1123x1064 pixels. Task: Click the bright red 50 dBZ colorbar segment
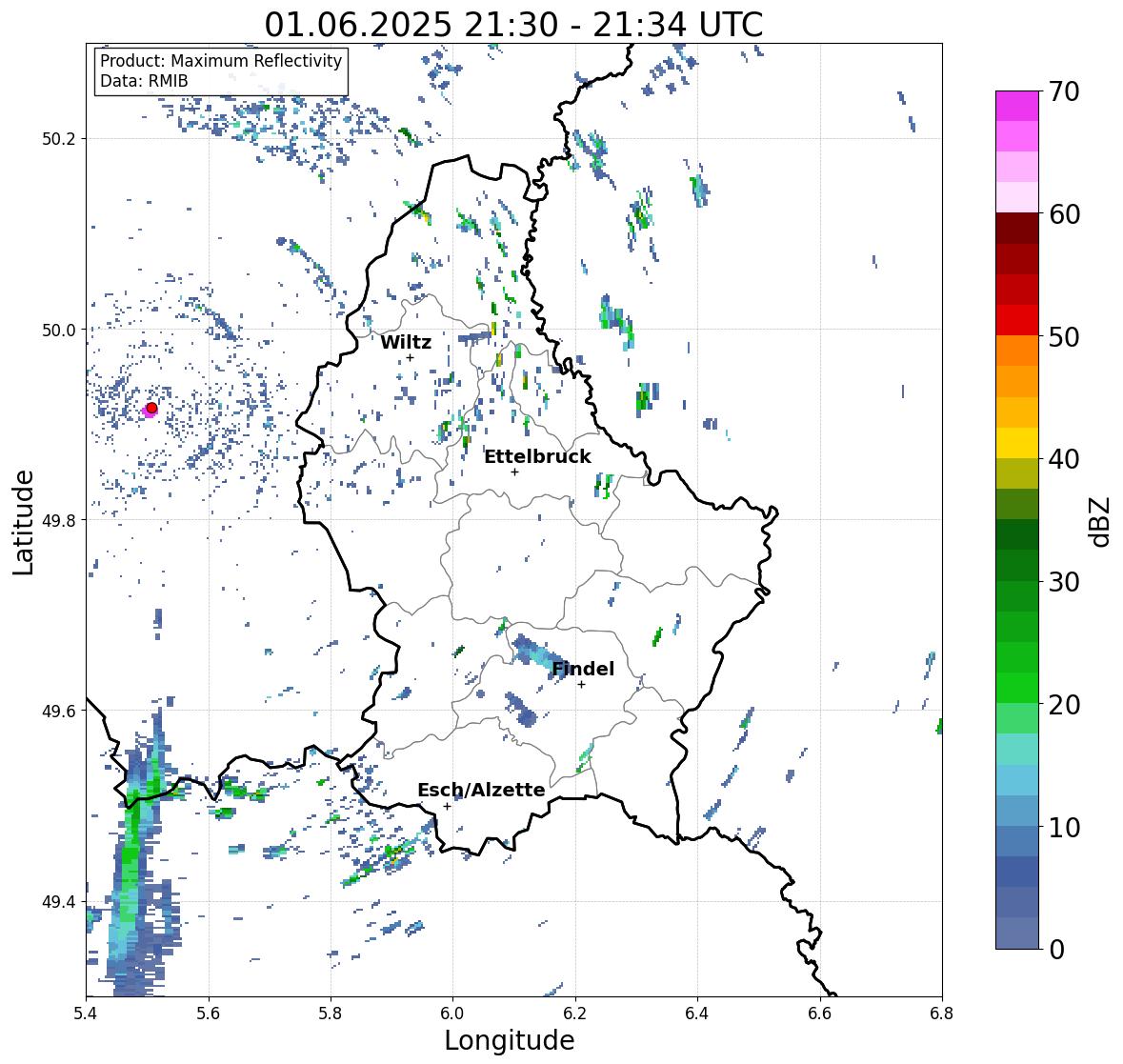pos(1017,321)
